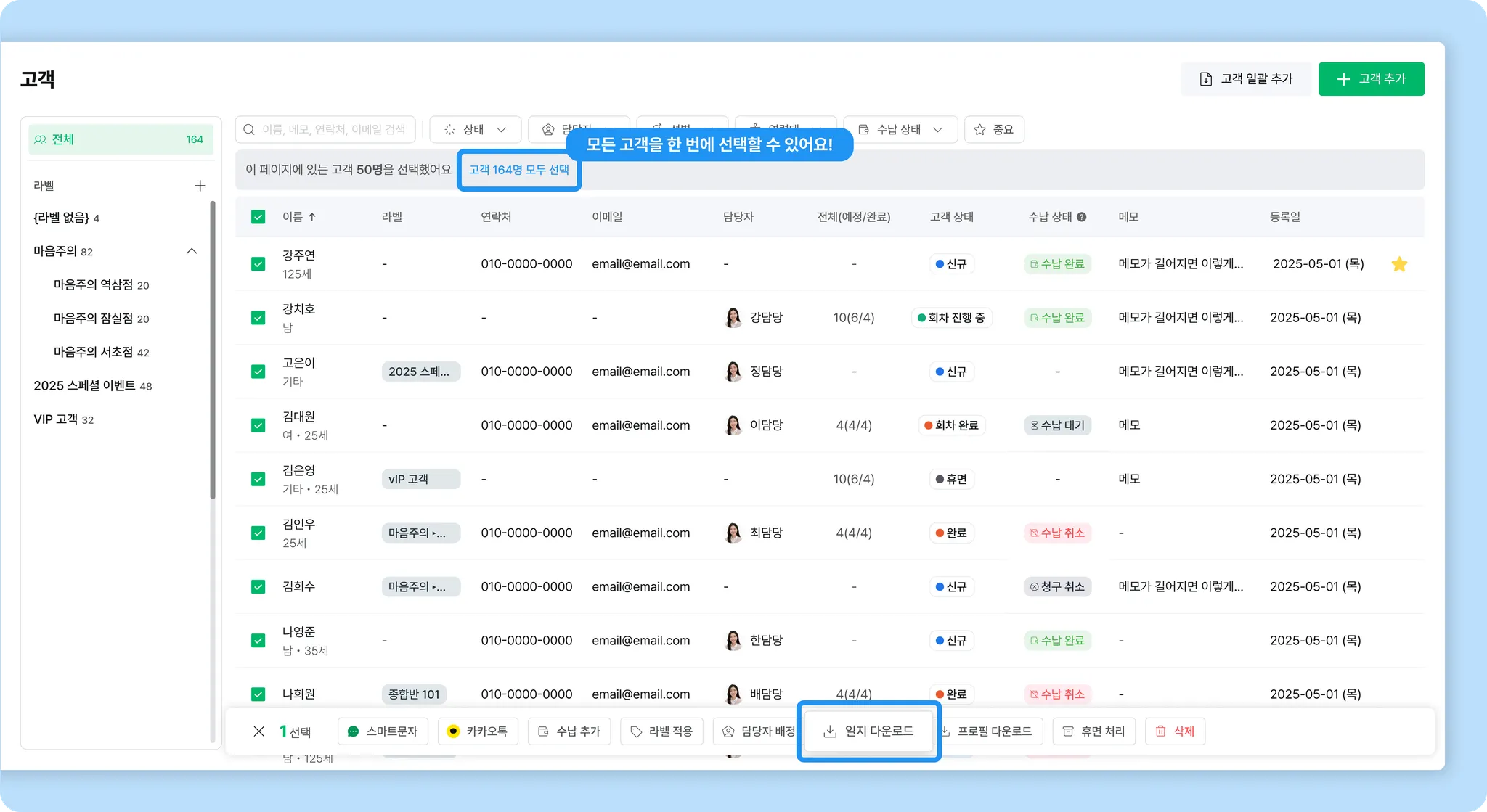Click the yellow star on 강주연 row
The height and width of the screenshot is (812, 1487).
(1398, 264)
